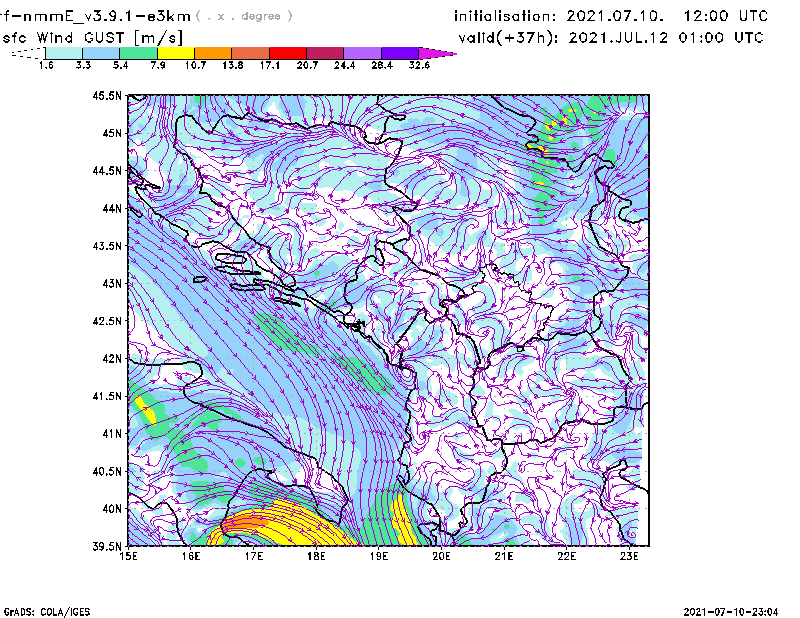Click the 40N latitude label

(112, 509)
